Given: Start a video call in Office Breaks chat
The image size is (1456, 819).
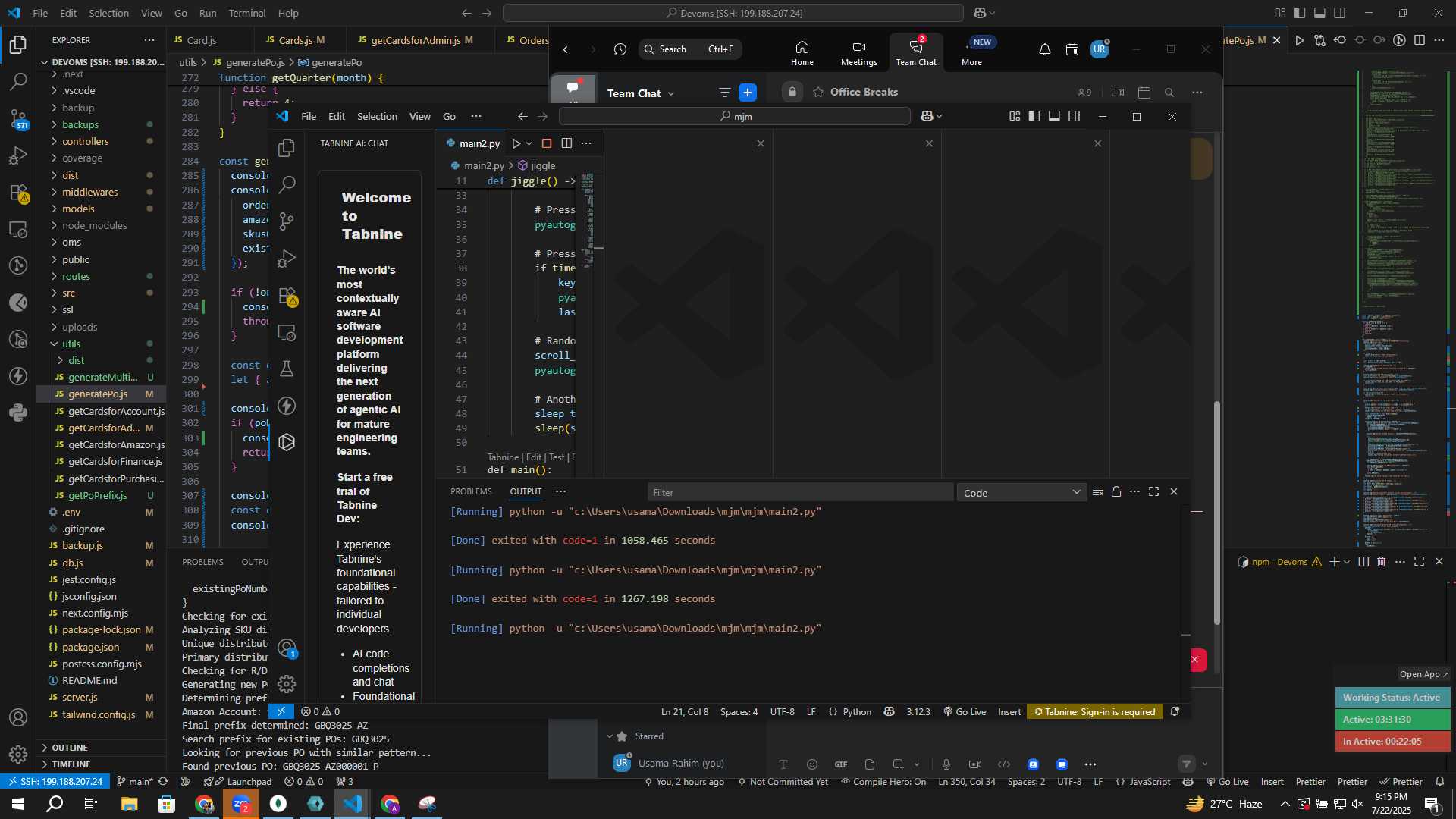Looking at the screenshot, I should [1118, 93].
